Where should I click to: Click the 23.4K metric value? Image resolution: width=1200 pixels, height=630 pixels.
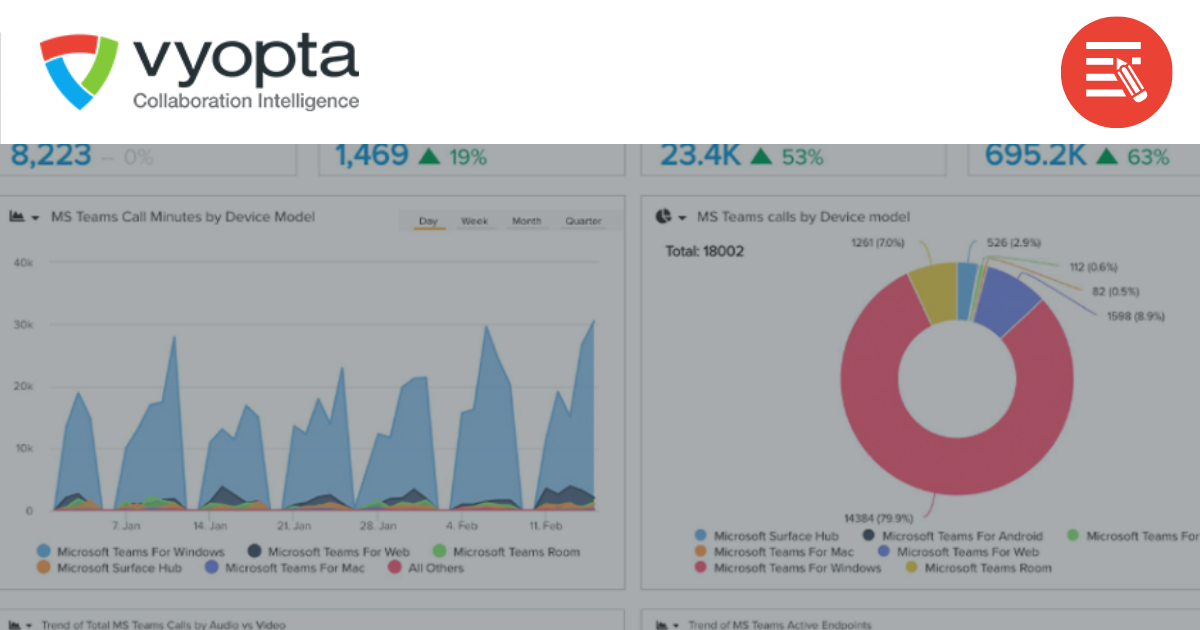click(x=700, y=156)
